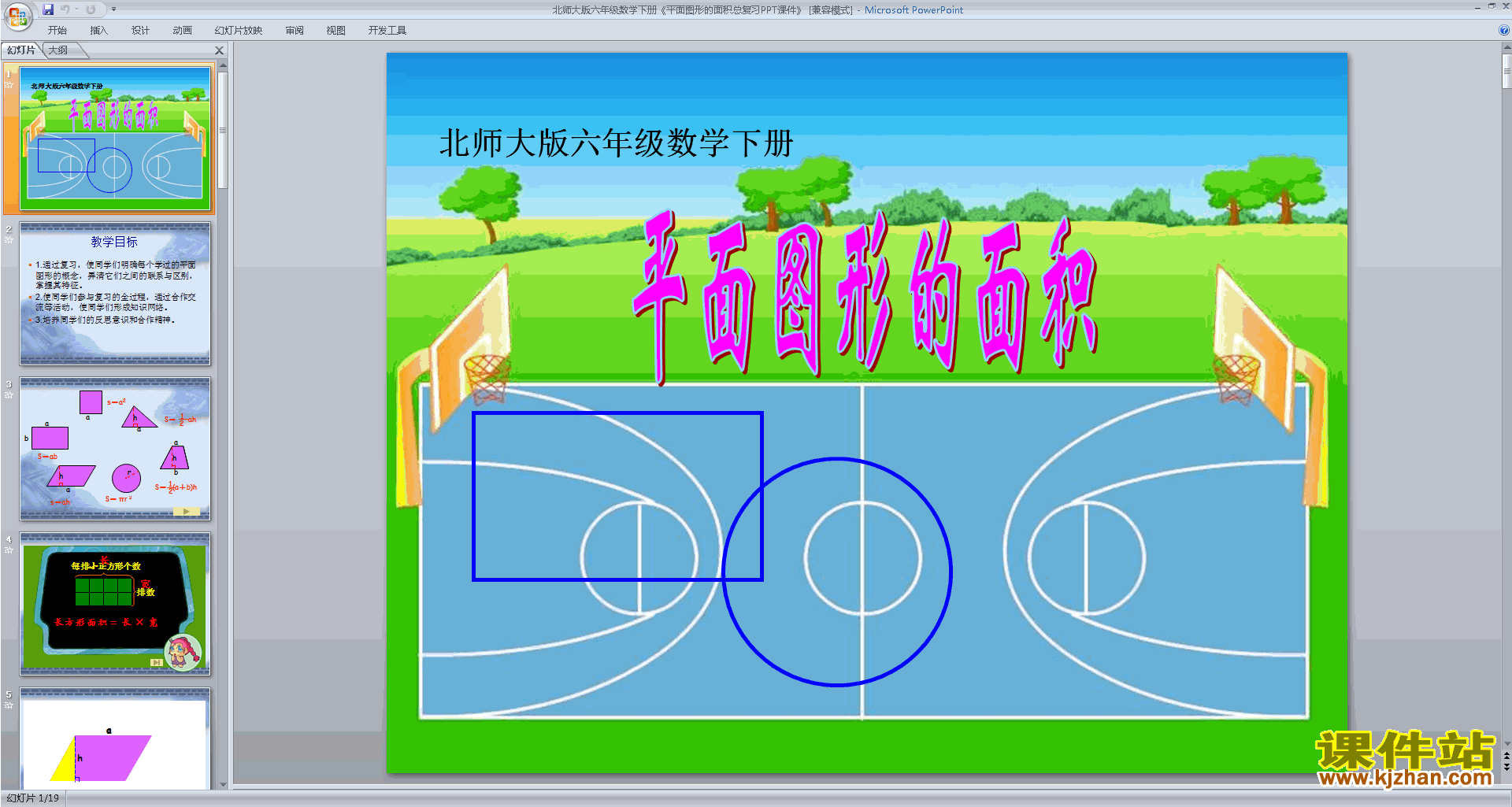The height and width of the screenshot is (807, 1512).
Task: Open the 开始 ribbon tab
Action: [57, 31]
